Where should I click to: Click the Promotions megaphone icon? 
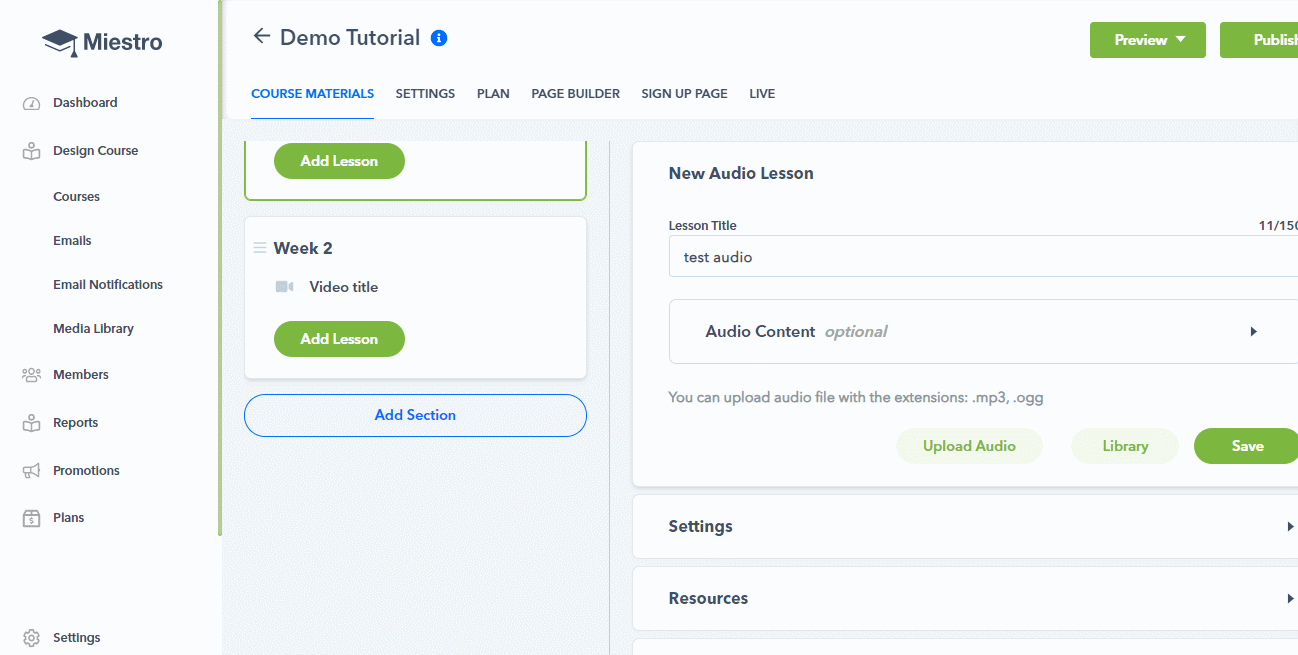[31, 471]
